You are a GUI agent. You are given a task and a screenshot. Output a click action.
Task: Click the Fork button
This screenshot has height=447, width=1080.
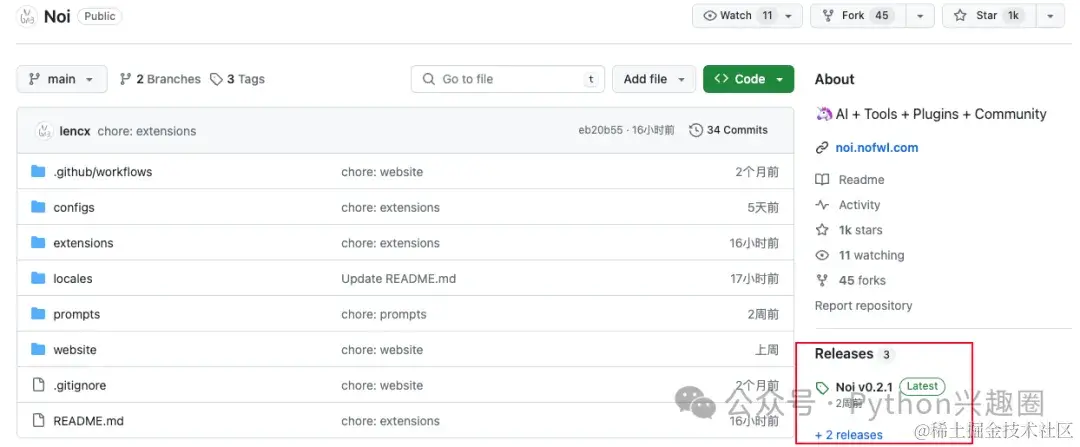(857, 16)
